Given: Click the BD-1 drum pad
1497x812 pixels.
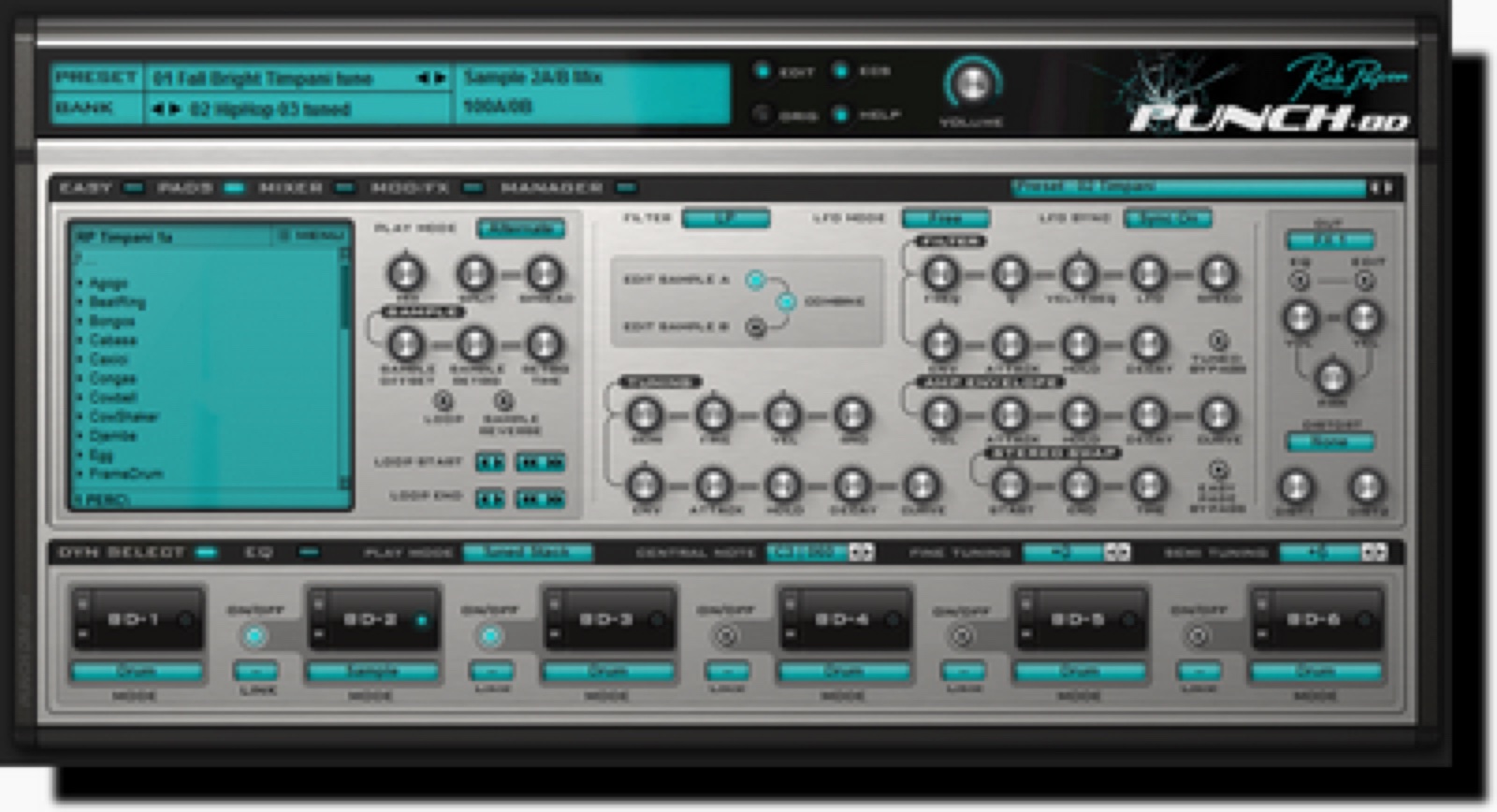Looking at the screenshot, I should tap(137, 618).
